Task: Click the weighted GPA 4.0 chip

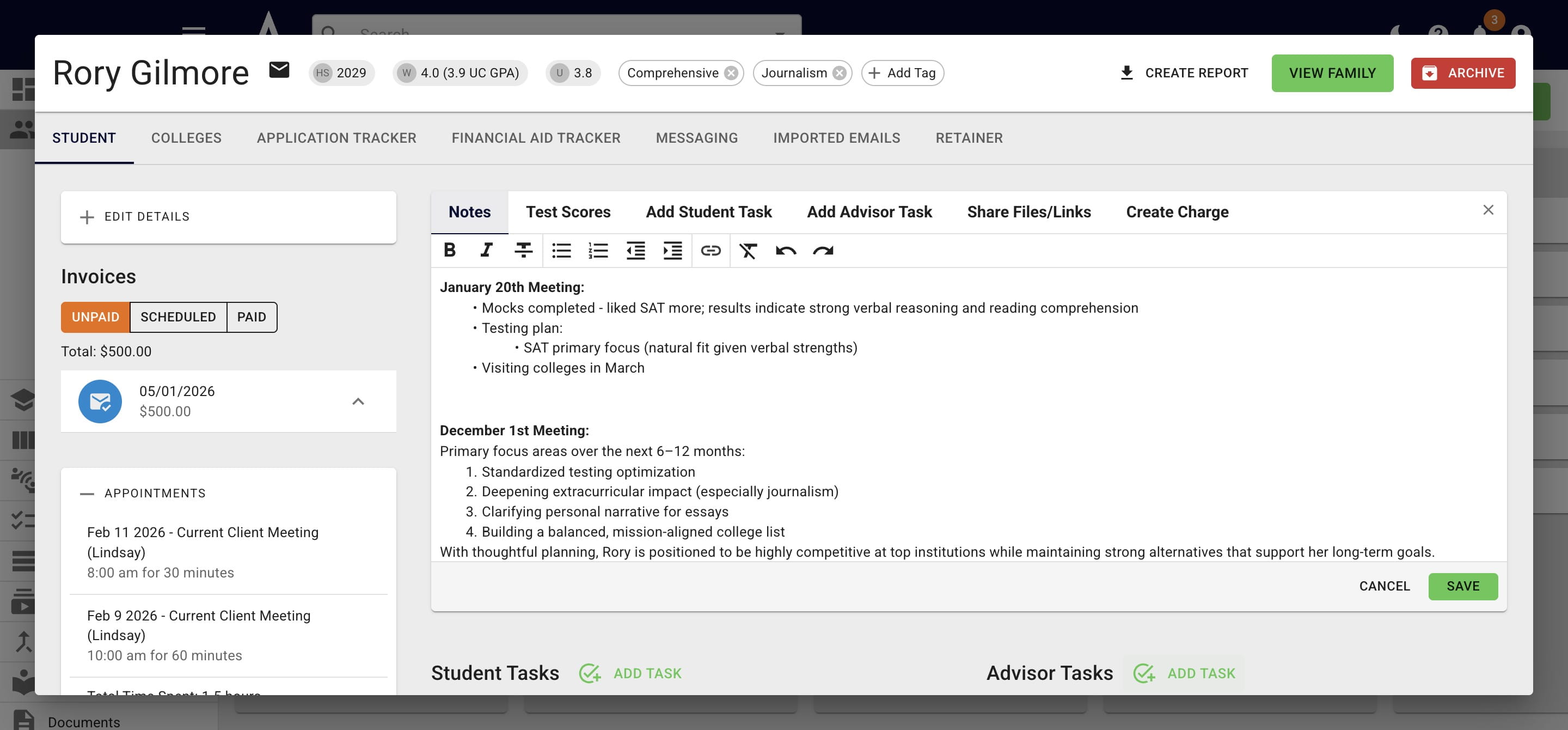Action: coord(460,73)
